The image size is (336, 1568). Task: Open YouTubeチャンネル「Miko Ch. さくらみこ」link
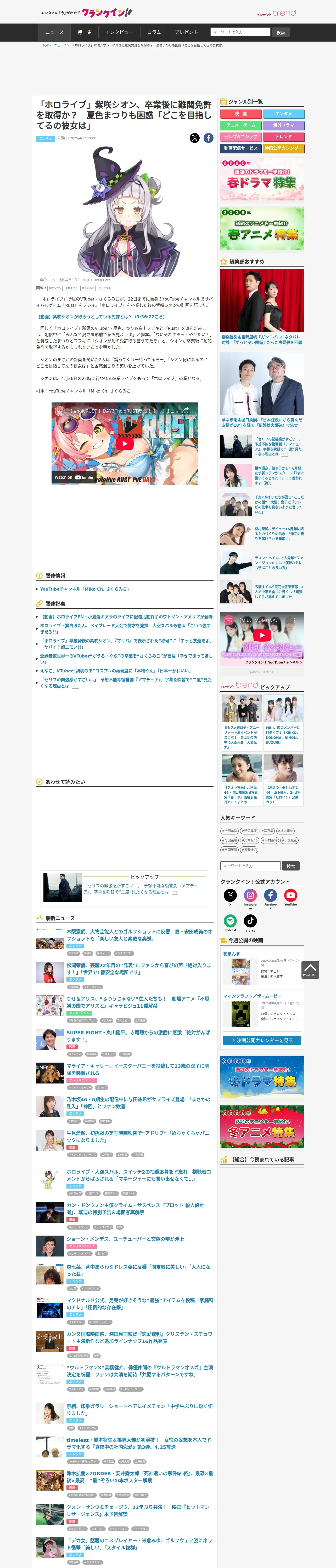[84, 589]
